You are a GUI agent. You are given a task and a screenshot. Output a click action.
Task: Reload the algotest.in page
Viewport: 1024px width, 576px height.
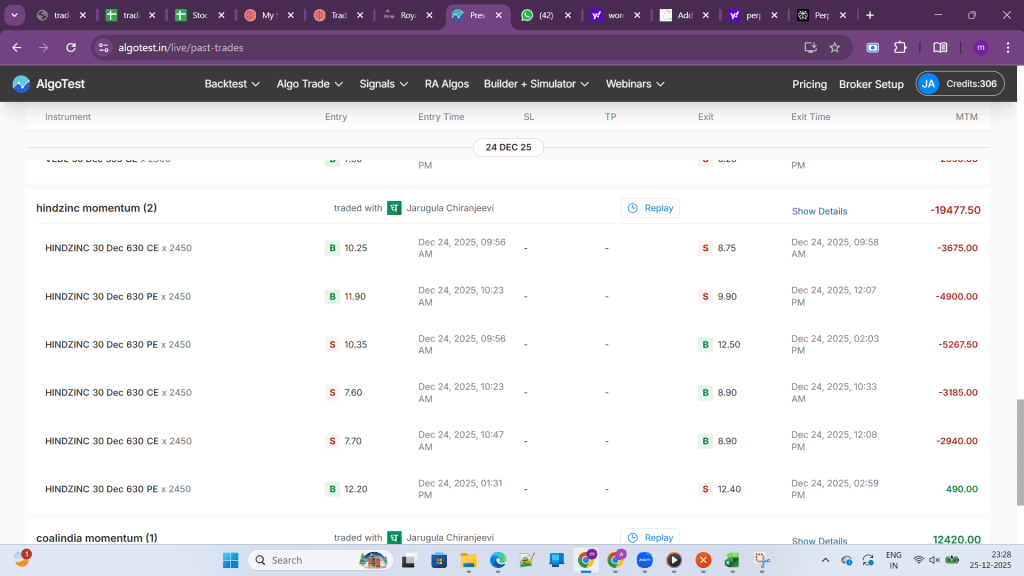point(71,47)
